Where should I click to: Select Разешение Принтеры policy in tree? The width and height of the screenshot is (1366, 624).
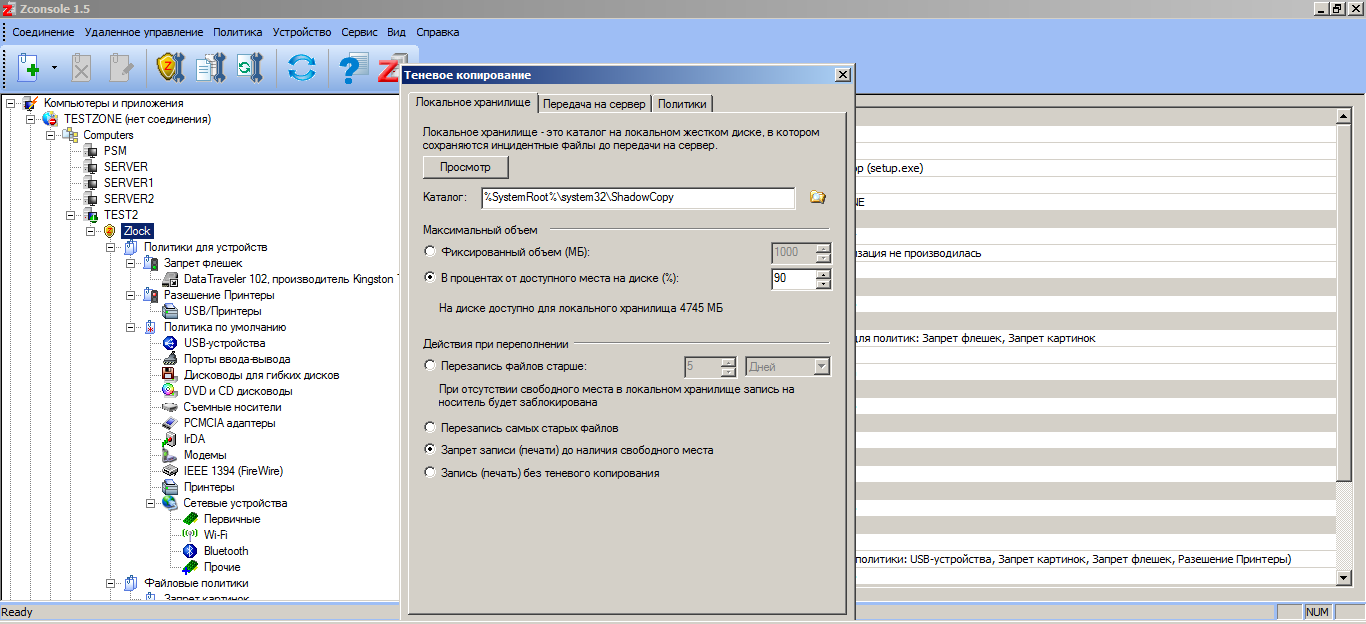point(219,295)
